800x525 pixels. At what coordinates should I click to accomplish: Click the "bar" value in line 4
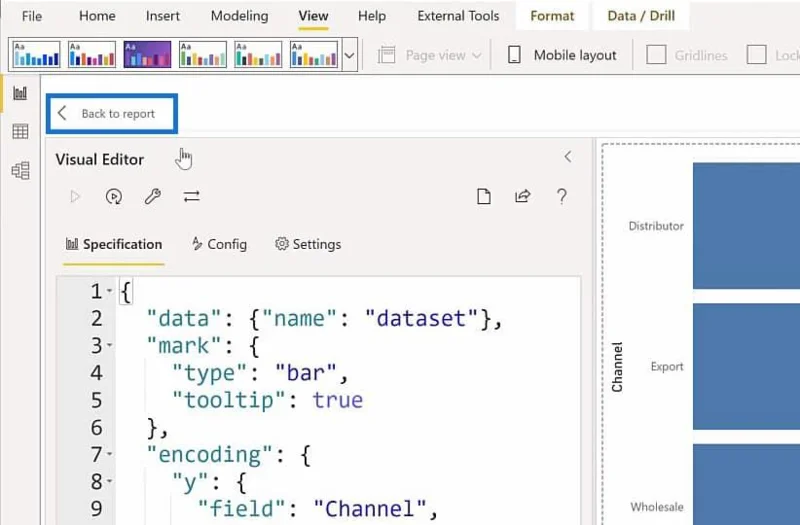[306, 372]
